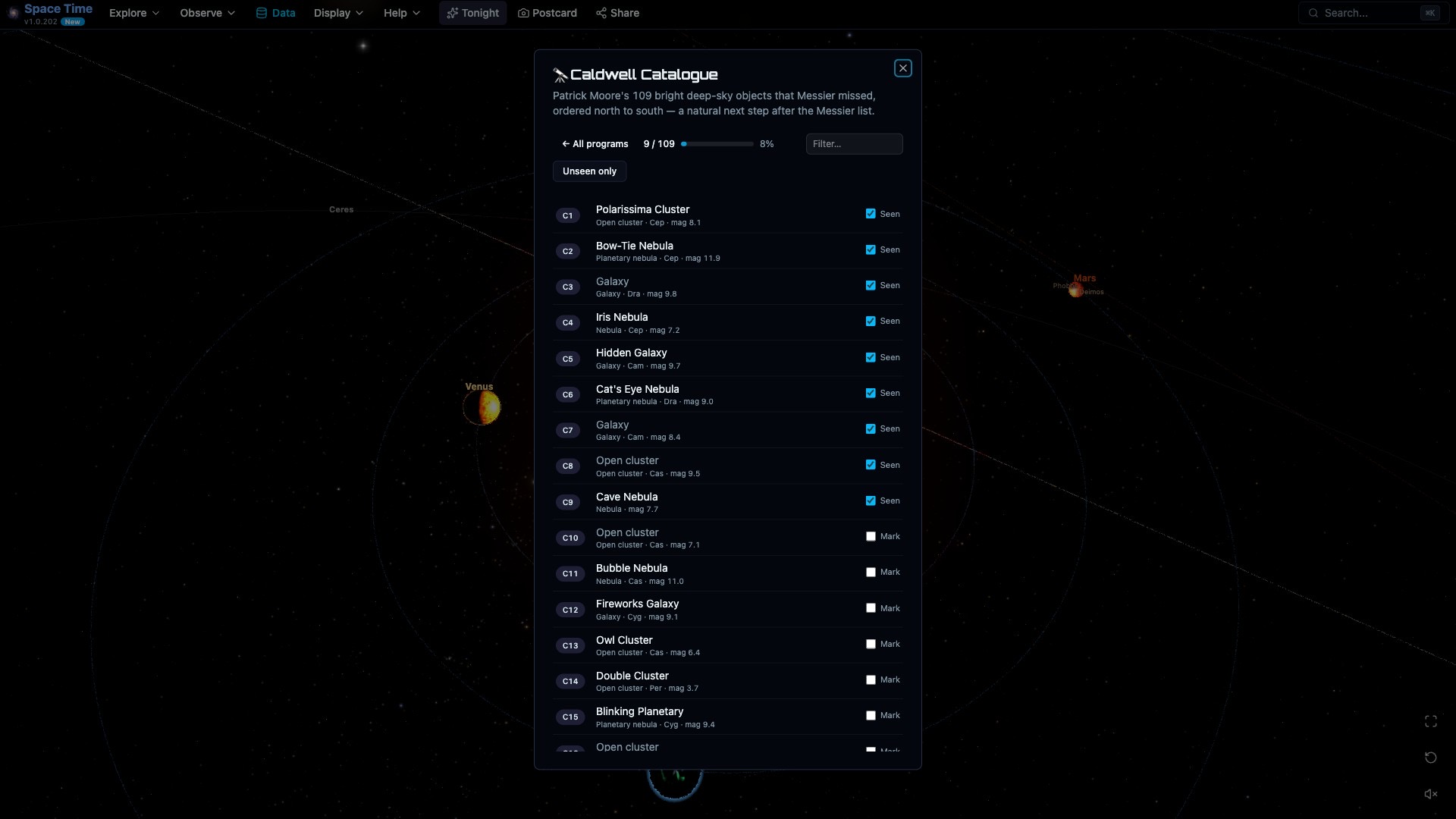Screen dimensions: 1456x819
Task: Click the Share icon button
Action: tap(601, 13)
